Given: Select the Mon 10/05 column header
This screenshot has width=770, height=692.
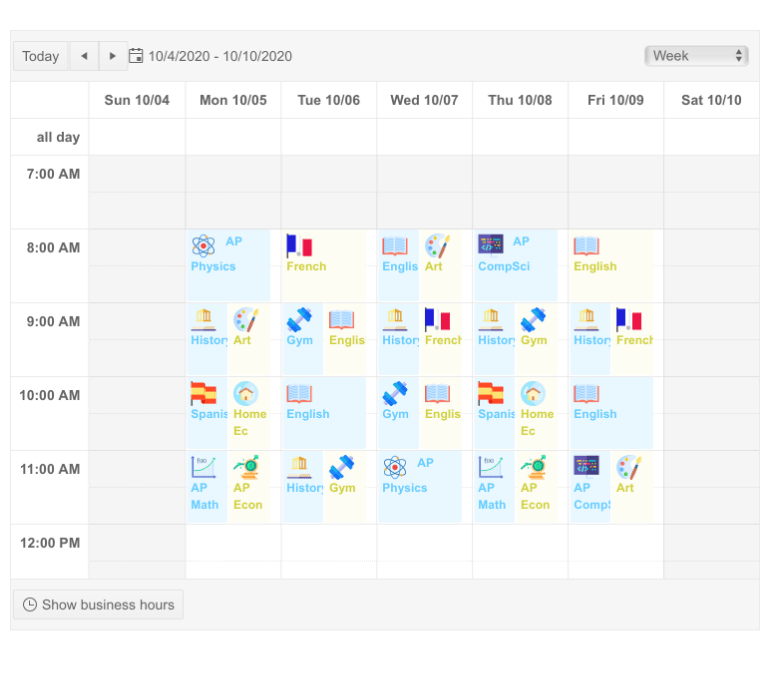Looking at the screenshot, I should (233, 100).
